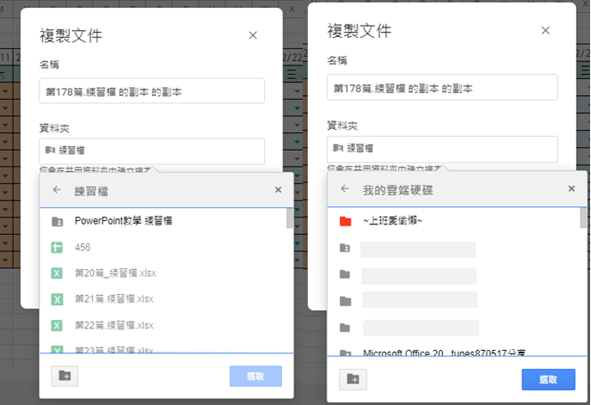The width and height of the screenshot is (591, 405).
Task: Close the 我的雲端硬碟 folder picker popup
Action: click(x=571, y=188)
